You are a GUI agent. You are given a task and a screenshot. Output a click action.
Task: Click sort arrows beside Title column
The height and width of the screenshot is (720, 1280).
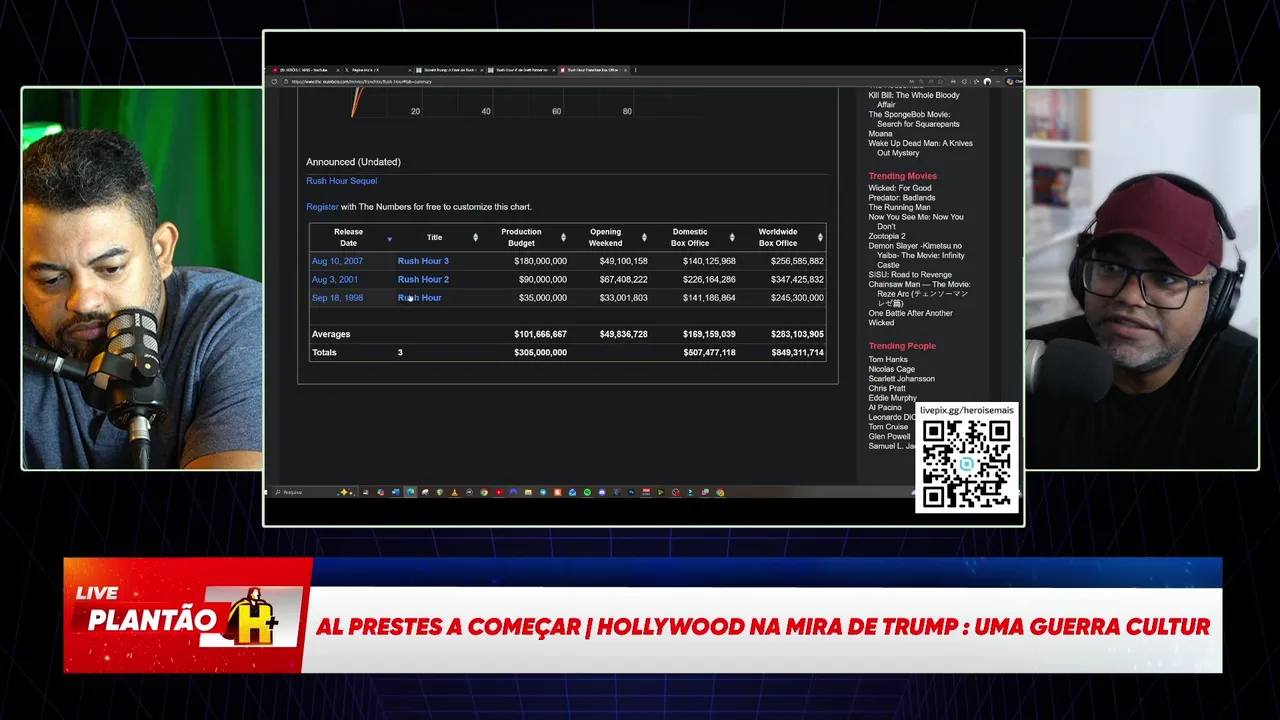tap(475, 238)
